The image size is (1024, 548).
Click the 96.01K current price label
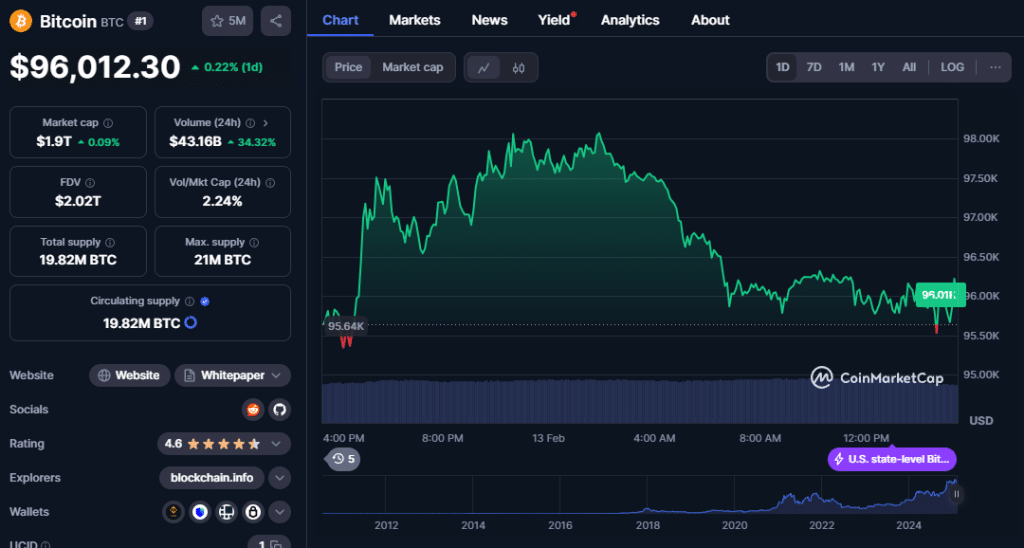pyautogui.click(x=940, y=295)
